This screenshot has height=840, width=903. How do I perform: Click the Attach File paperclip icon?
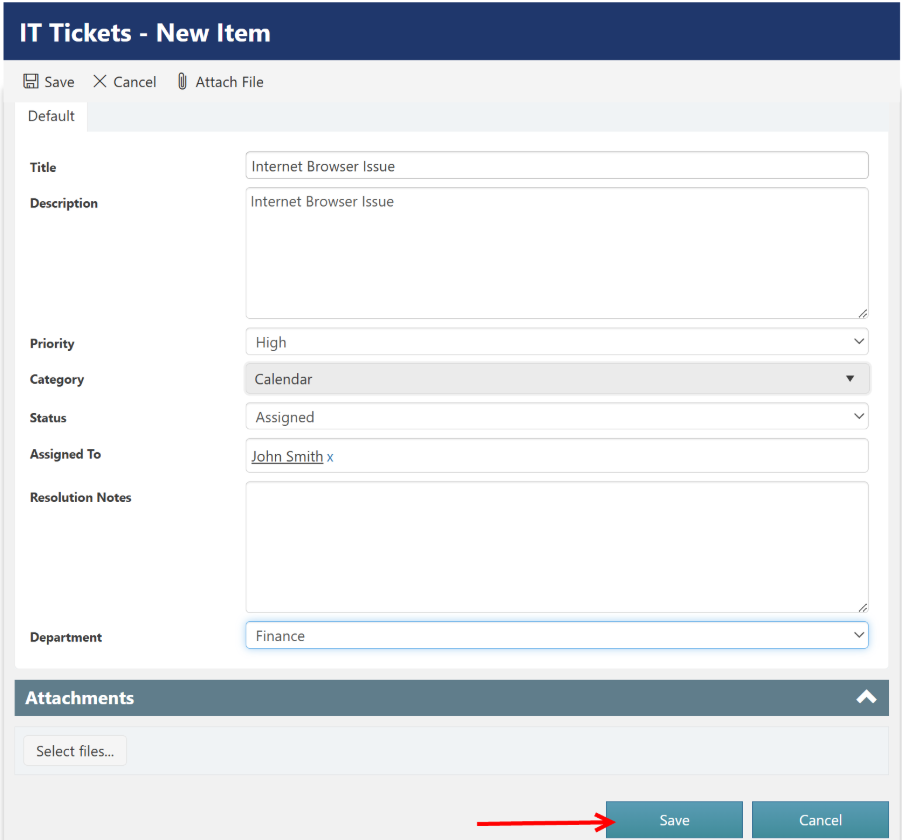(x=182, y=82)
